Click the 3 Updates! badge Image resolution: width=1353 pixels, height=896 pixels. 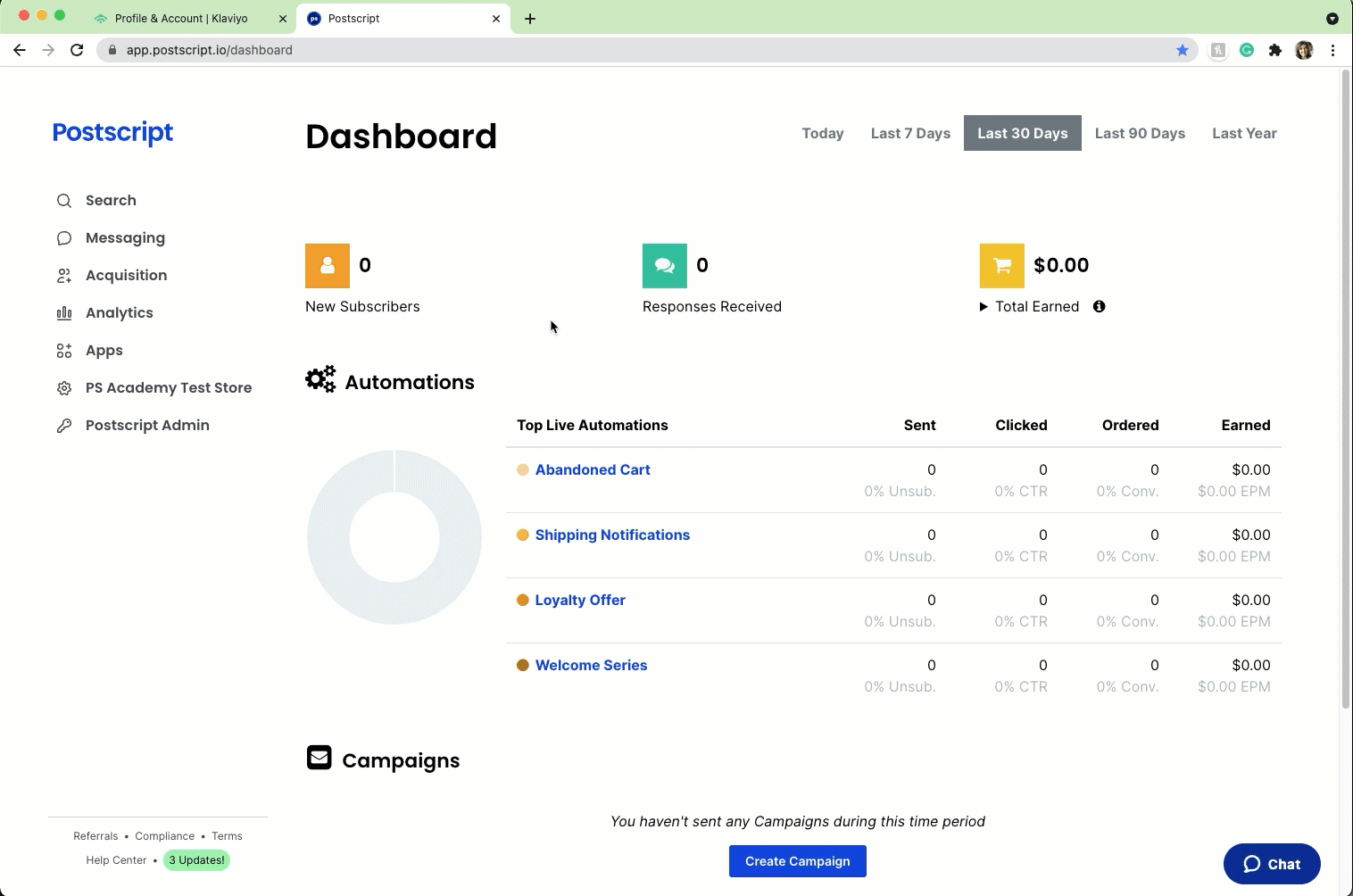(x=196, y=860)
